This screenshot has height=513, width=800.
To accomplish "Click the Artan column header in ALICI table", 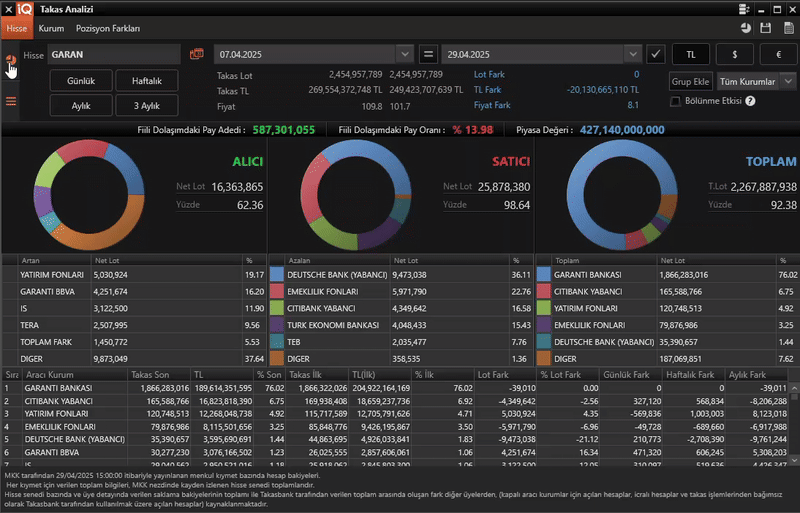I will [55, 260].
